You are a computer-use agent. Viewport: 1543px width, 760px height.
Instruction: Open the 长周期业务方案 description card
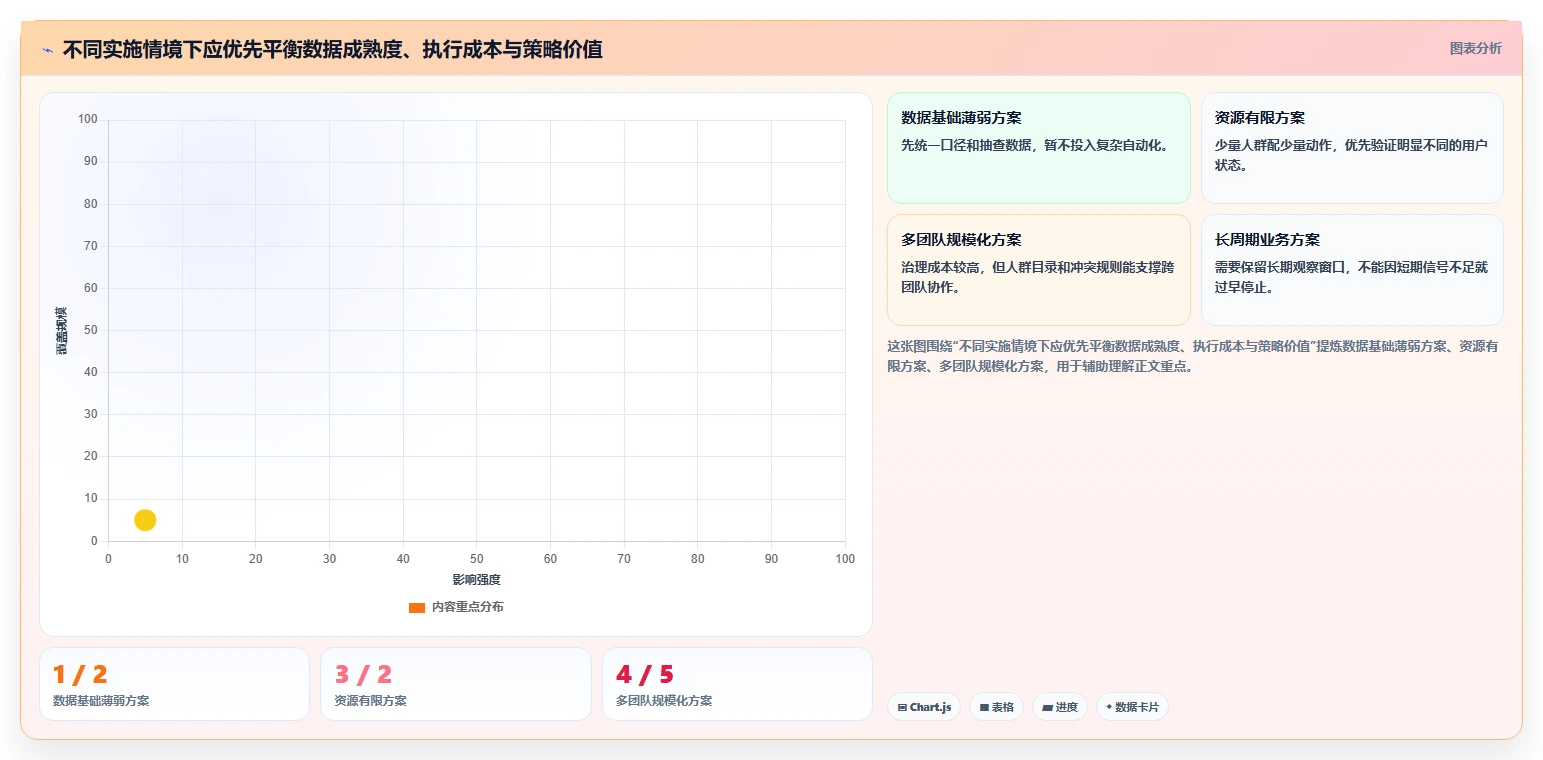click(1352, 270)
